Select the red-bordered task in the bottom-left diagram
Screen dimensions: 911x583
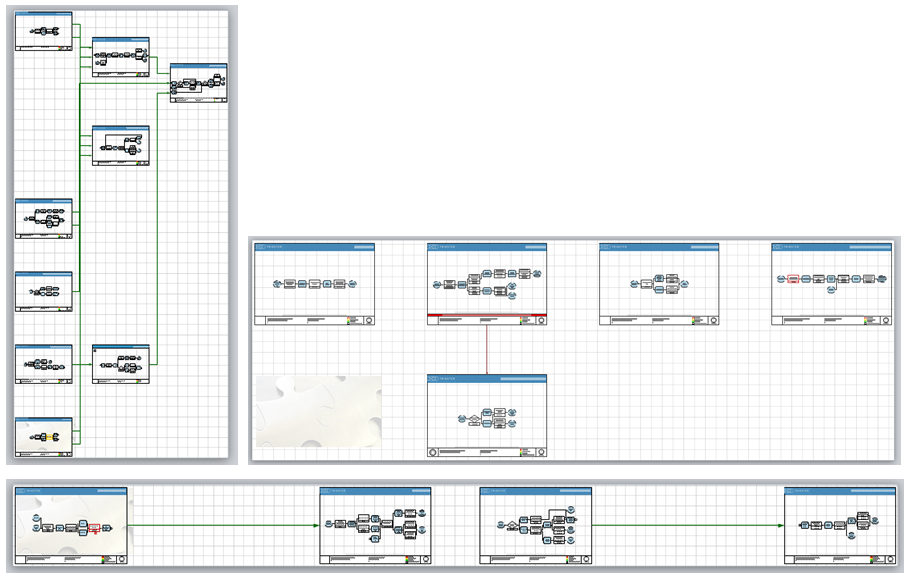point(93,528)
